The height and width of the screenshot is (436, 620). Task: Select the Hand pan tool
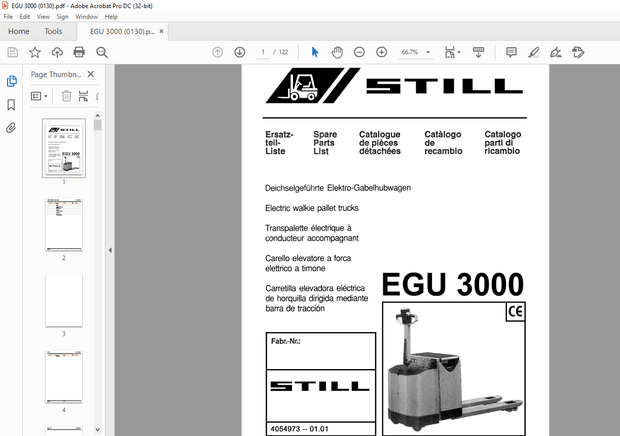[x=337, y=52]
